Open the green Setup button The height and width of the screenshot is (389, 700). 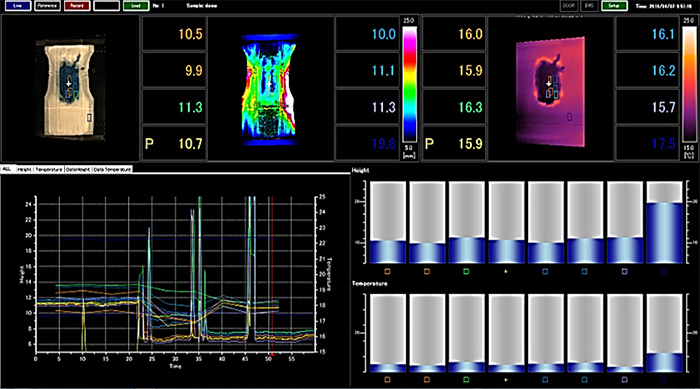[x=614, y=6]
